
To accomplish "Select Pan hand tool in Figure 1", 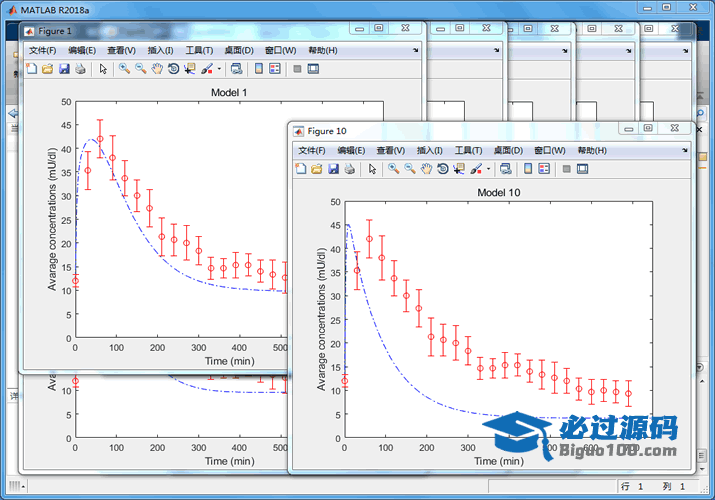I will pyautogui.click(x=157, y=69).
